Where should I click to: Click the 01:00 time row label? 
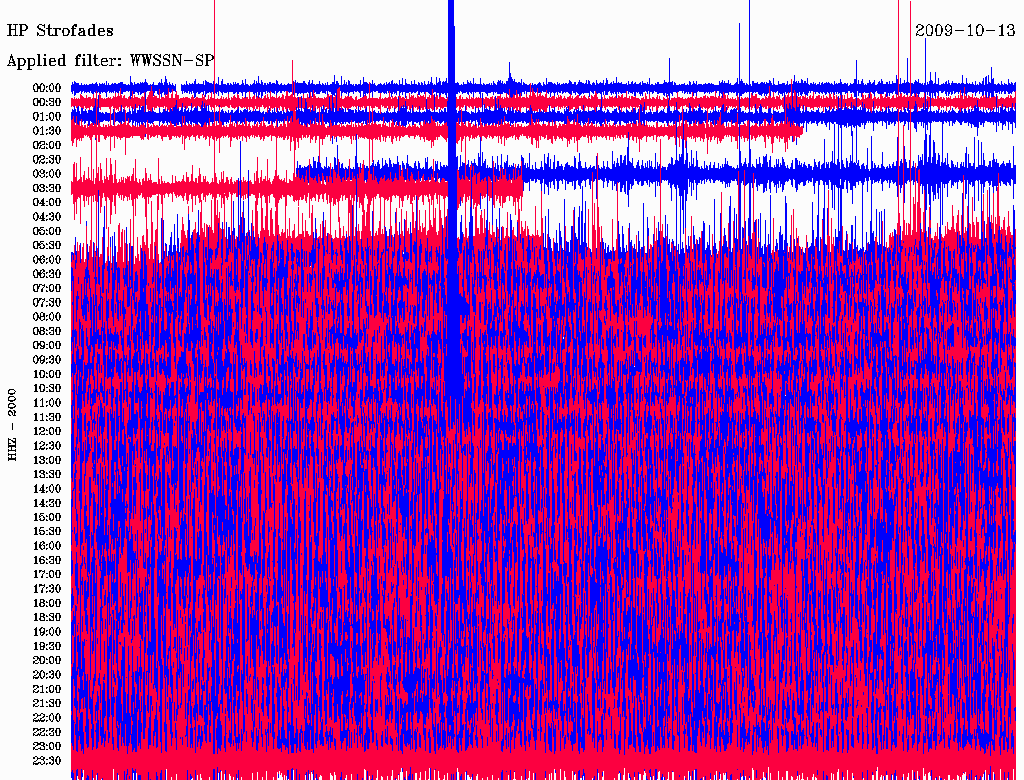pyautogui.click(x=48, y=116)
